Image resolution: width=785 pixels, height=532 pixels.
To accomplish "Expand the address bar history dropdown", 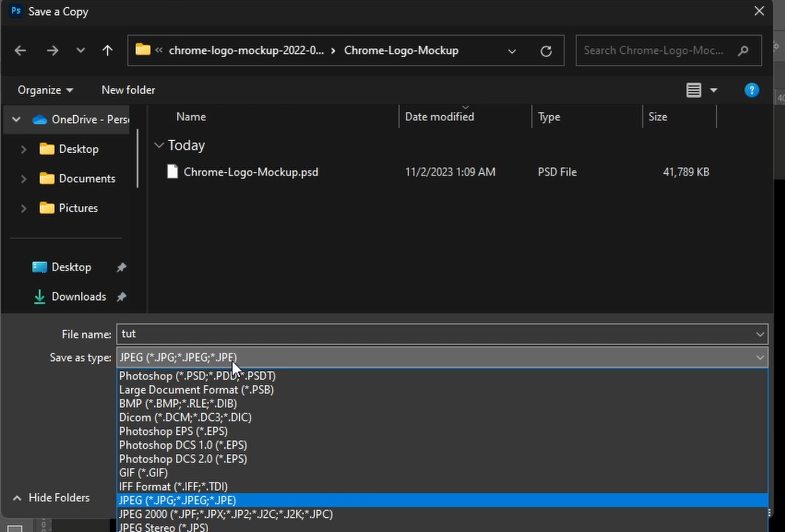I will tap(512, 51).
